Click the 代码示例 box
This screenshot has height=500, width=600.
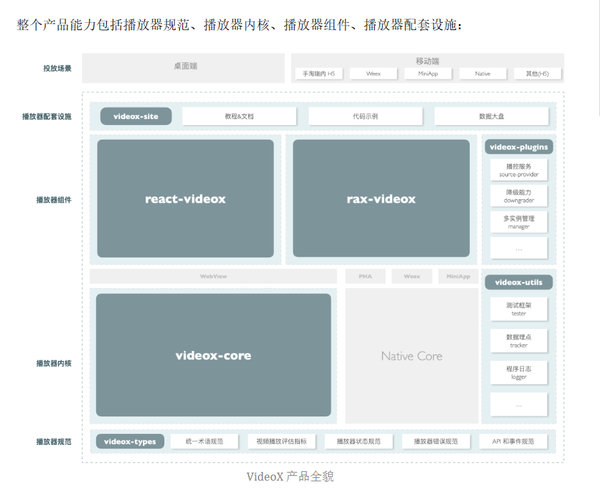pyautogui.click(x=365, y=116)
